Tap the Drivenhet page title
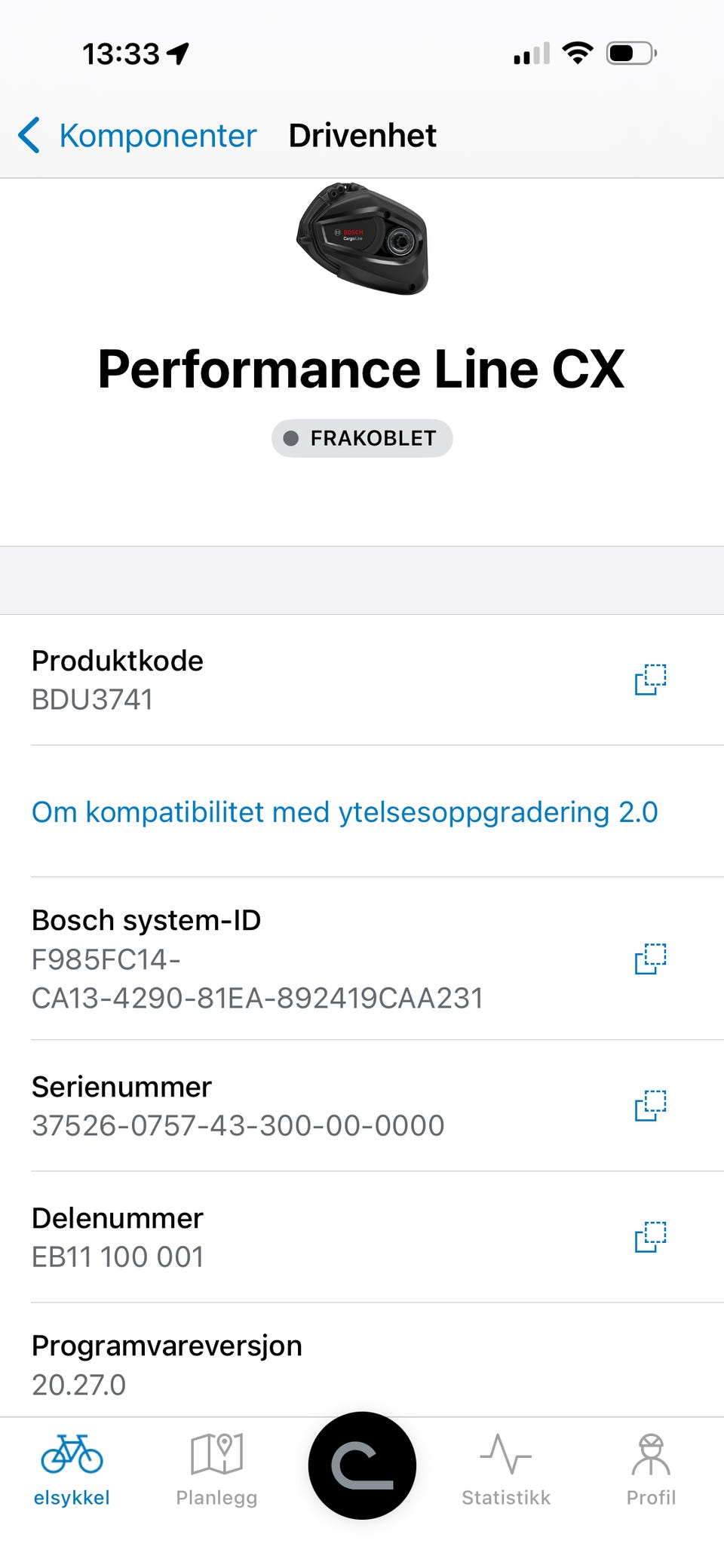The image size is (724, 1568). (x=363, y=136)
